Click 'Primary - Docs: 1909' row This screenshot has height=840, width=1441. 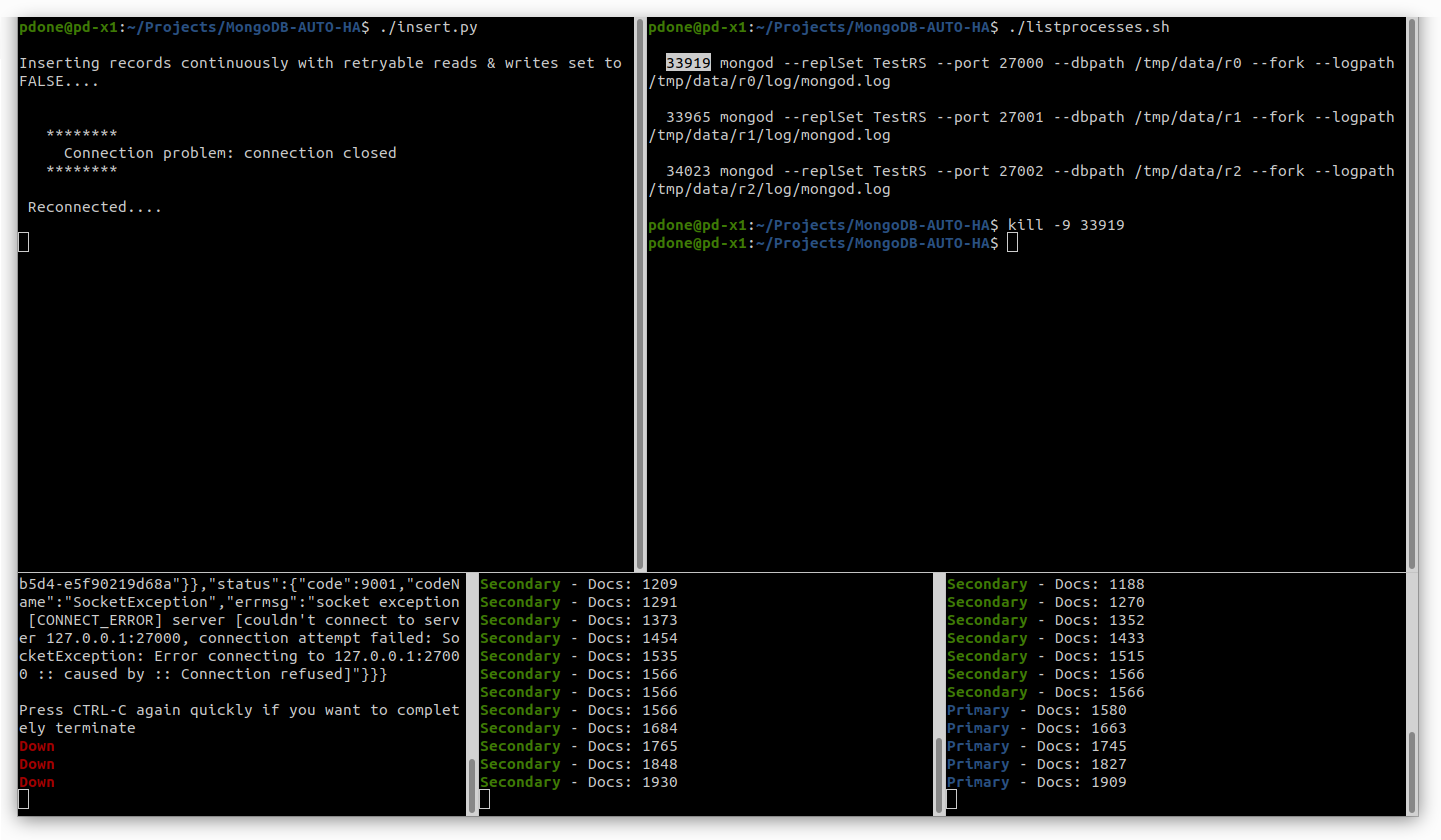click(x=1037, y=782)
